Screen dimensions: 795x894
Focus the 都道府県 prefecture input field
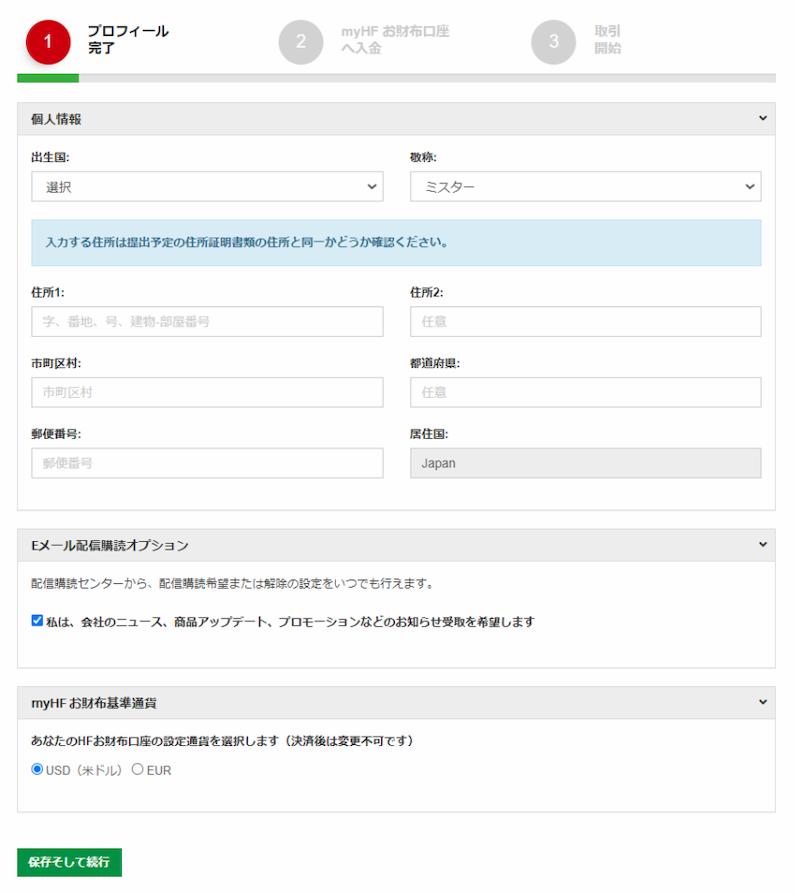pos(585,393)
